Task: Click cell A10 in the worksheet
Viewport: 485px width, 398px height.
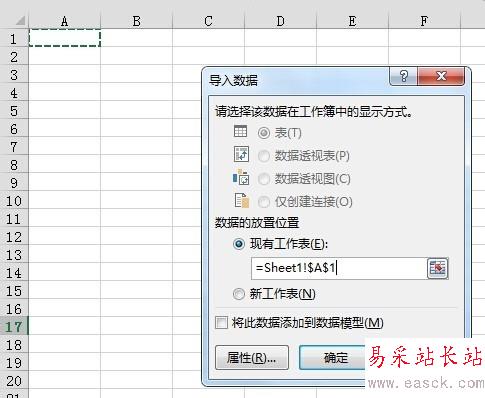Action: [x=65, y=201]
